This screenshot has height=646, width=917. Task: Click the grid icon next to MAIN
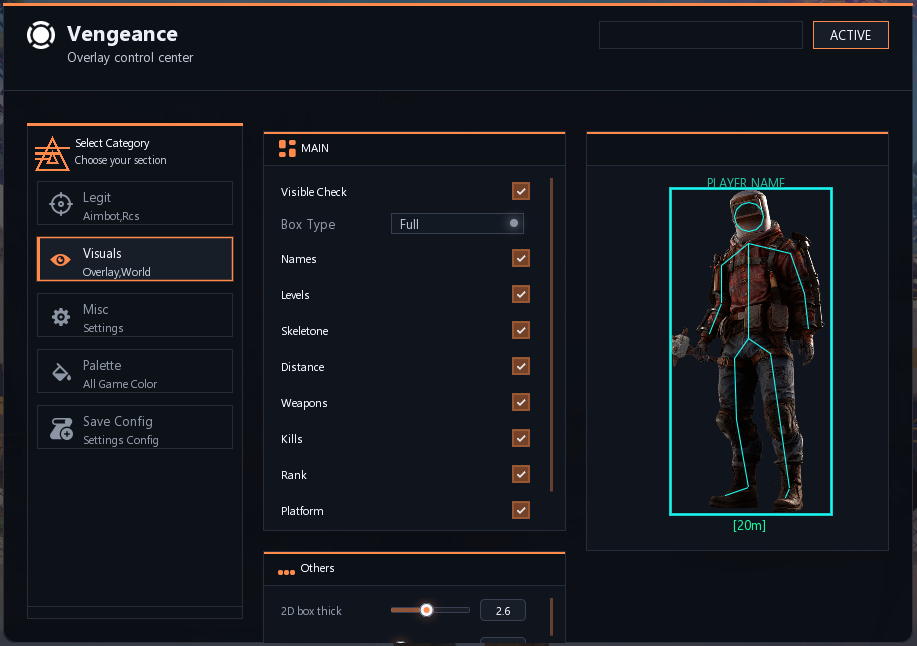tap(287, 148)
